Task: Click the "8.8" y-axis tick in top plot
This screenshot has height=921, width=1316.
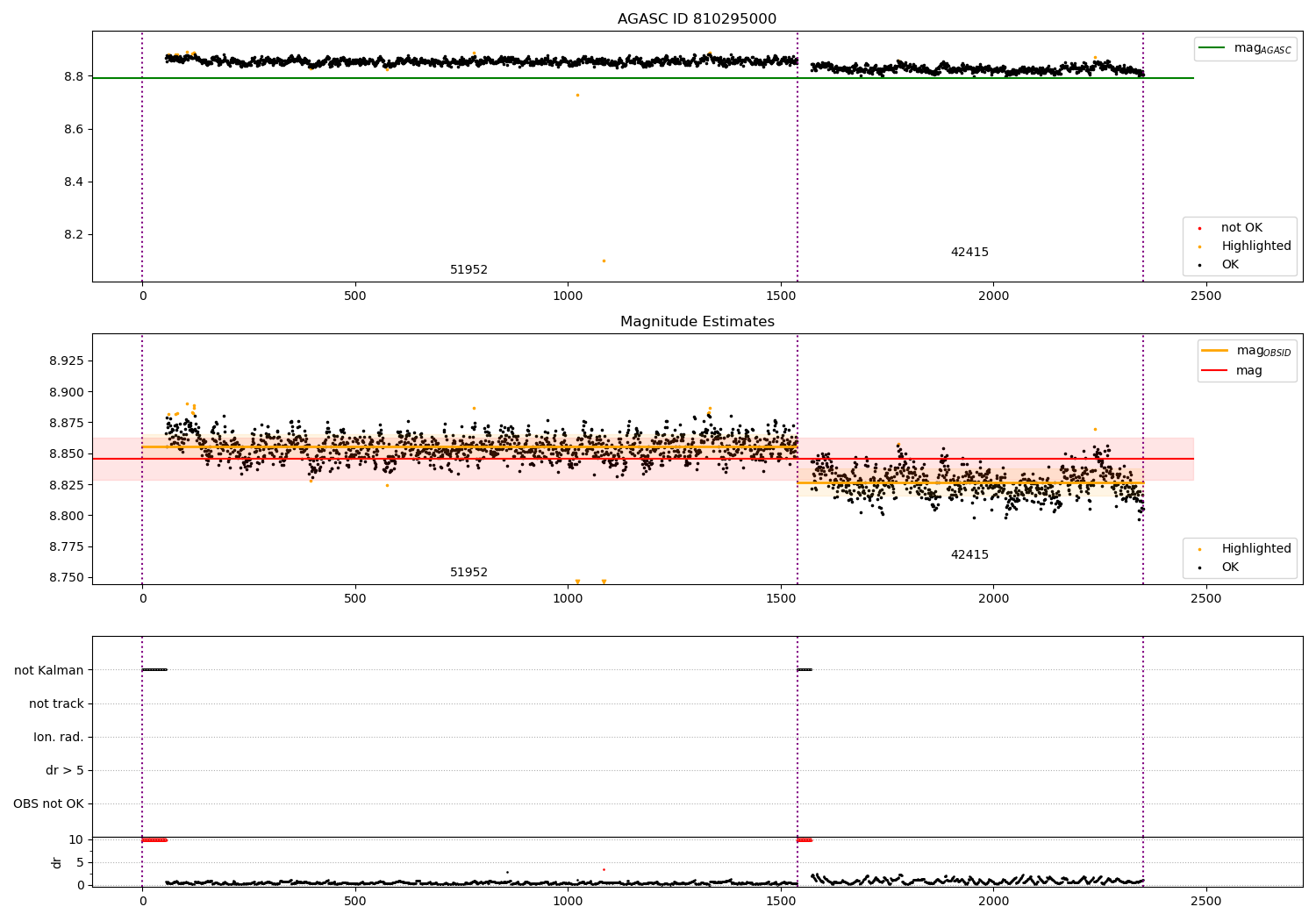Action: tap(74, 77)
